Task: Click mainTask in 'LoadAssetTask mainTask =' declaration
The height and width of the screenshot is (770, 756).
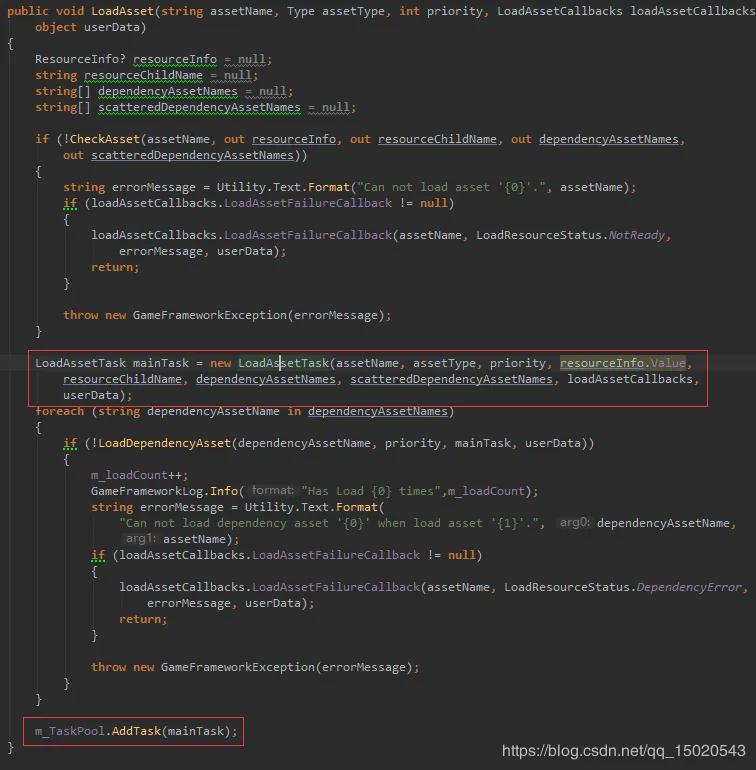Action: click(161, 363)
